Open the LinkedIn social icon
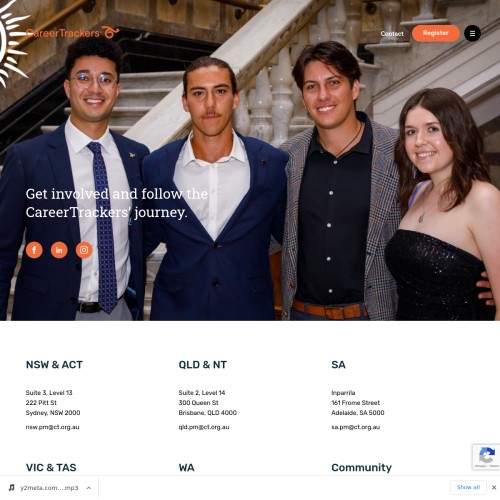Image resolution: width=500 pixels, height=500 pixels. point(59,250)
